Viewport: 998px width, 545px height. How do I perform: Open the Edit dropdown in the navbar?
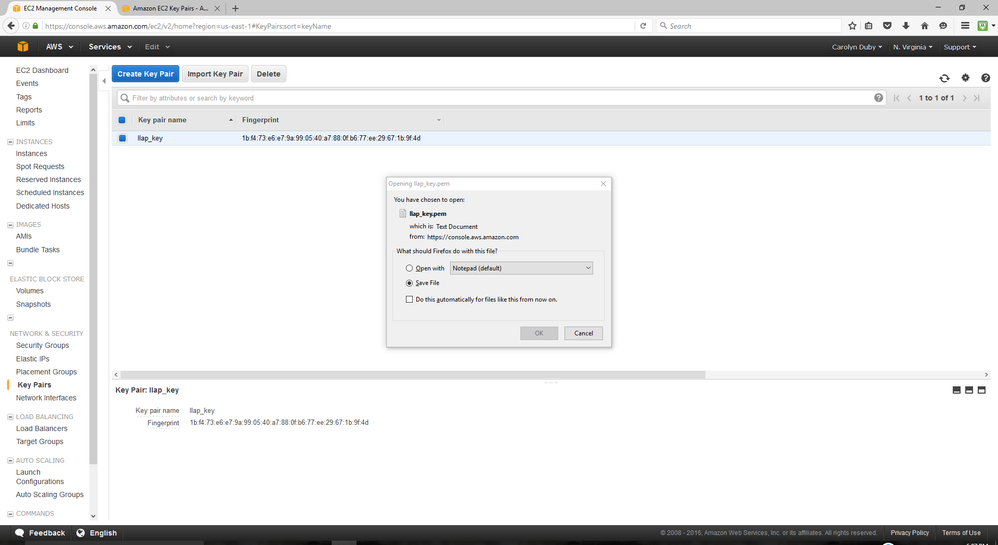(157, 46)
